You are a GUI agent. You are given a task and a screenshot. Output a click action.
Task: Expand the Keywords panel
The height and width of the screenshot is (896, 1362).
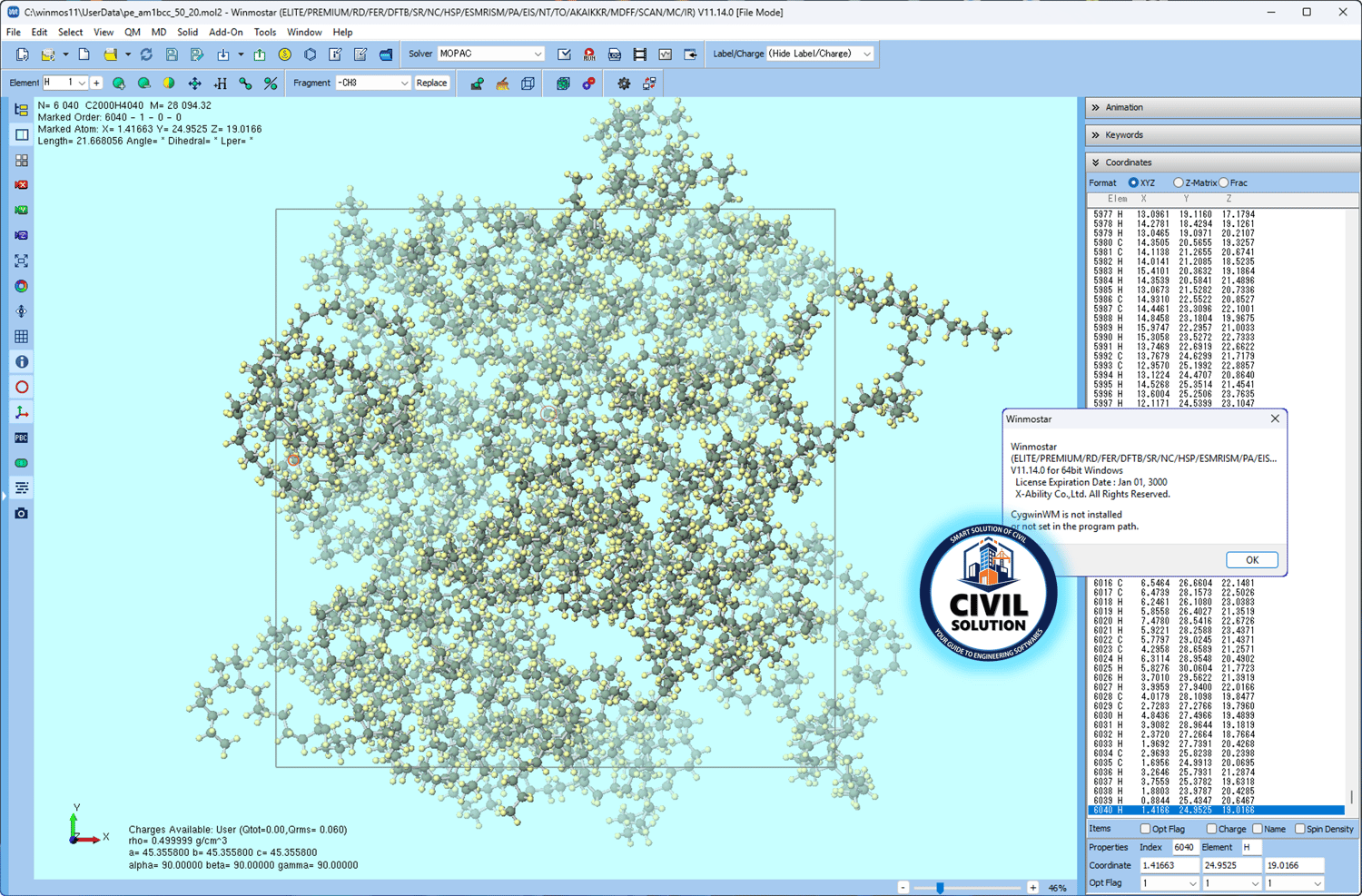point(1222,135)
